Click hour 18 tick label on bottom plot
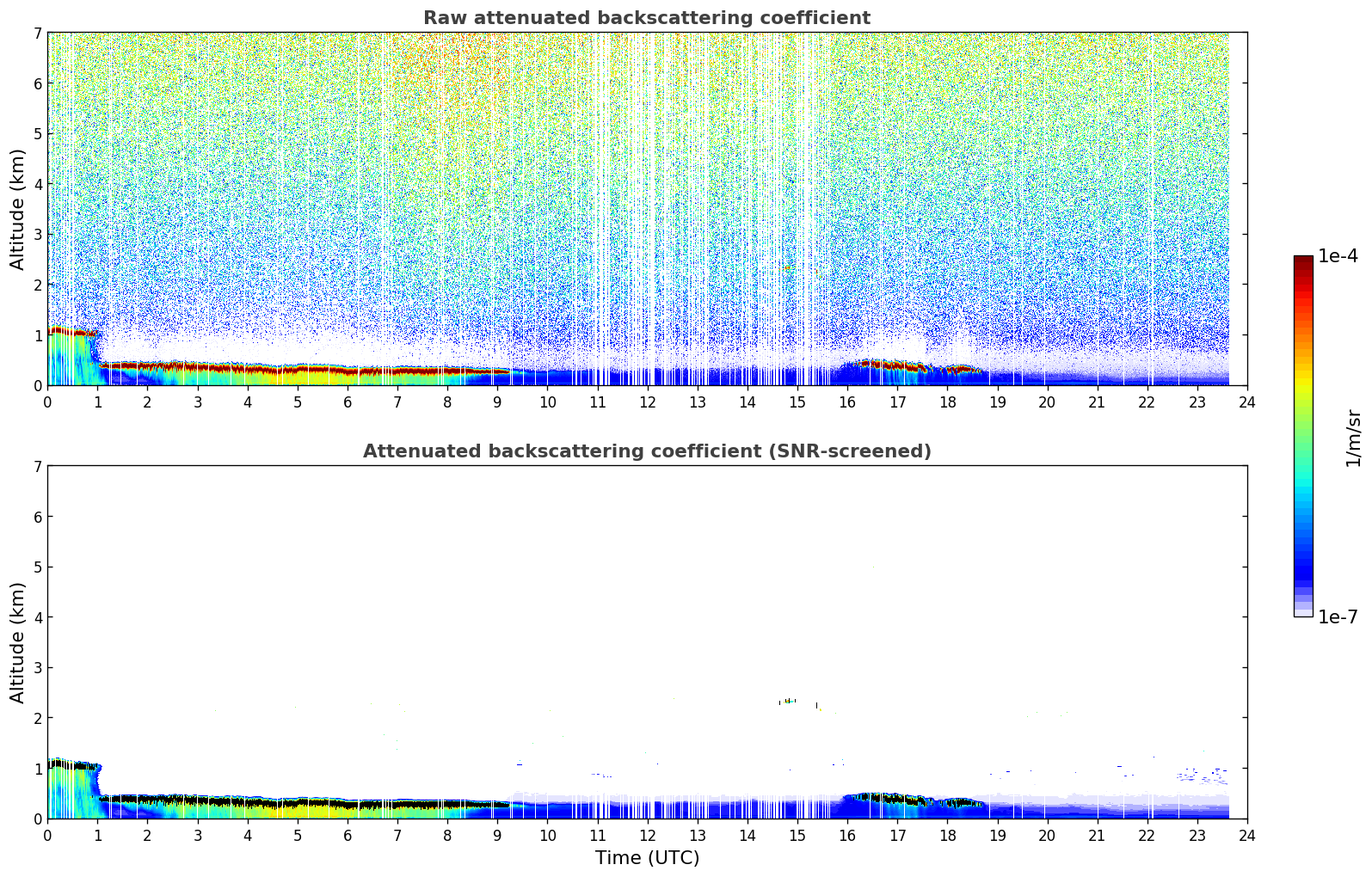The image size is (1372, 877). tap(947, 835)
